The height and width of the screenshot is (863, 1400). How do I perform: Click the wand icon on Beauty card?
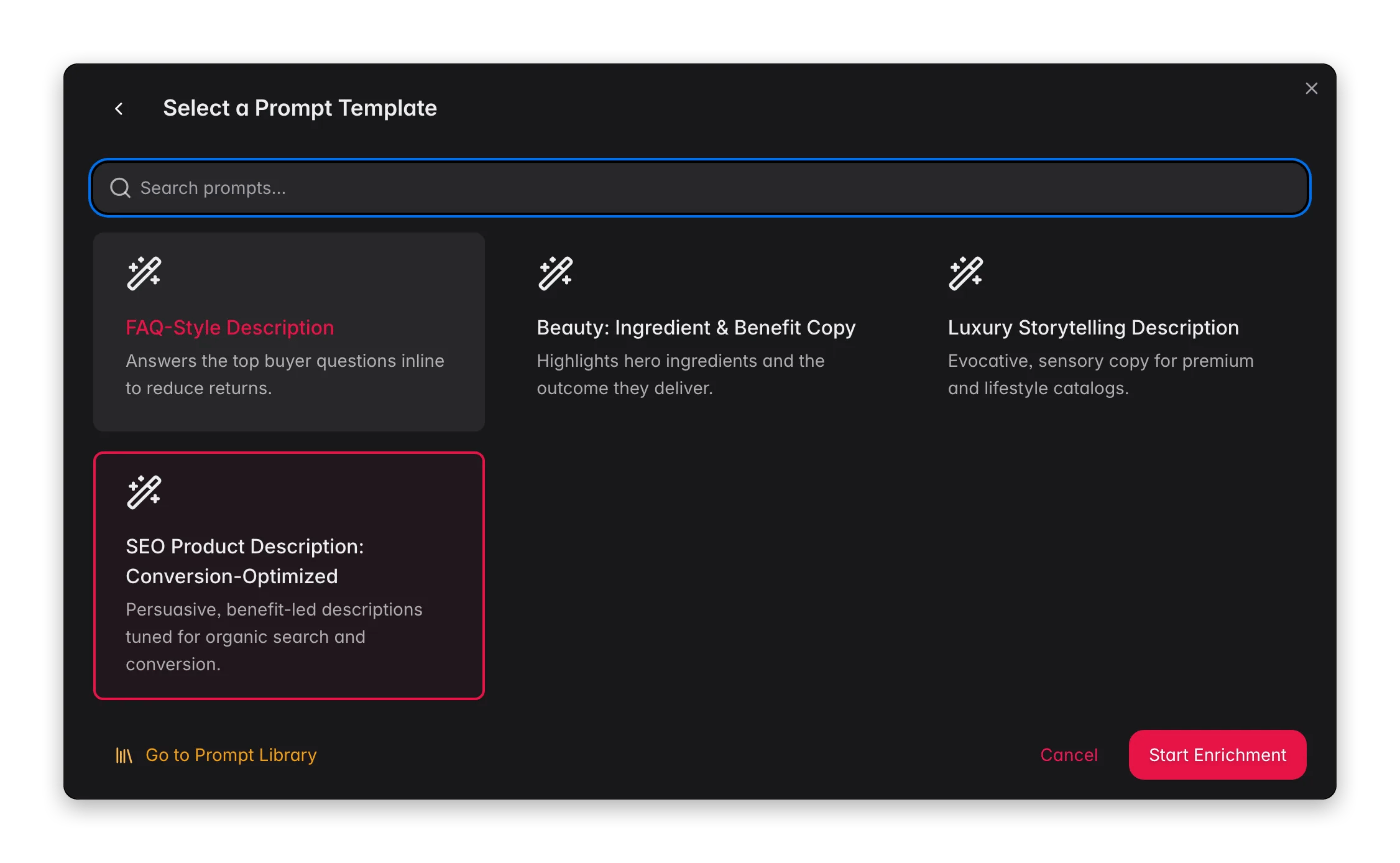point(555,274)
